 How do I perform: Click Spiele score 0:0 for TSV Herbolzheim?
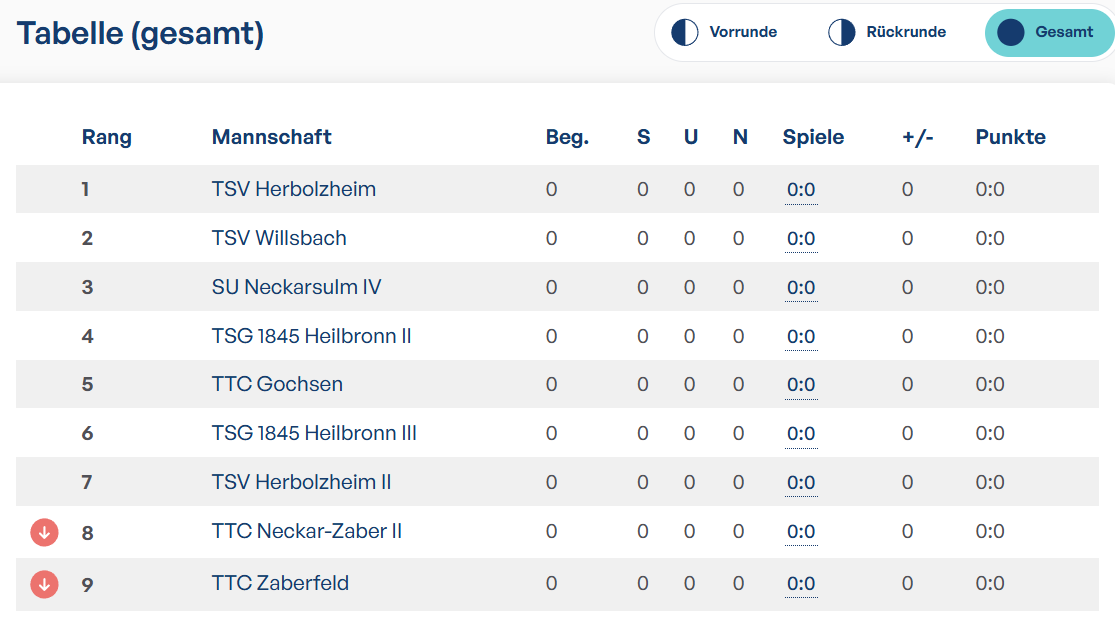coord(801,190)
